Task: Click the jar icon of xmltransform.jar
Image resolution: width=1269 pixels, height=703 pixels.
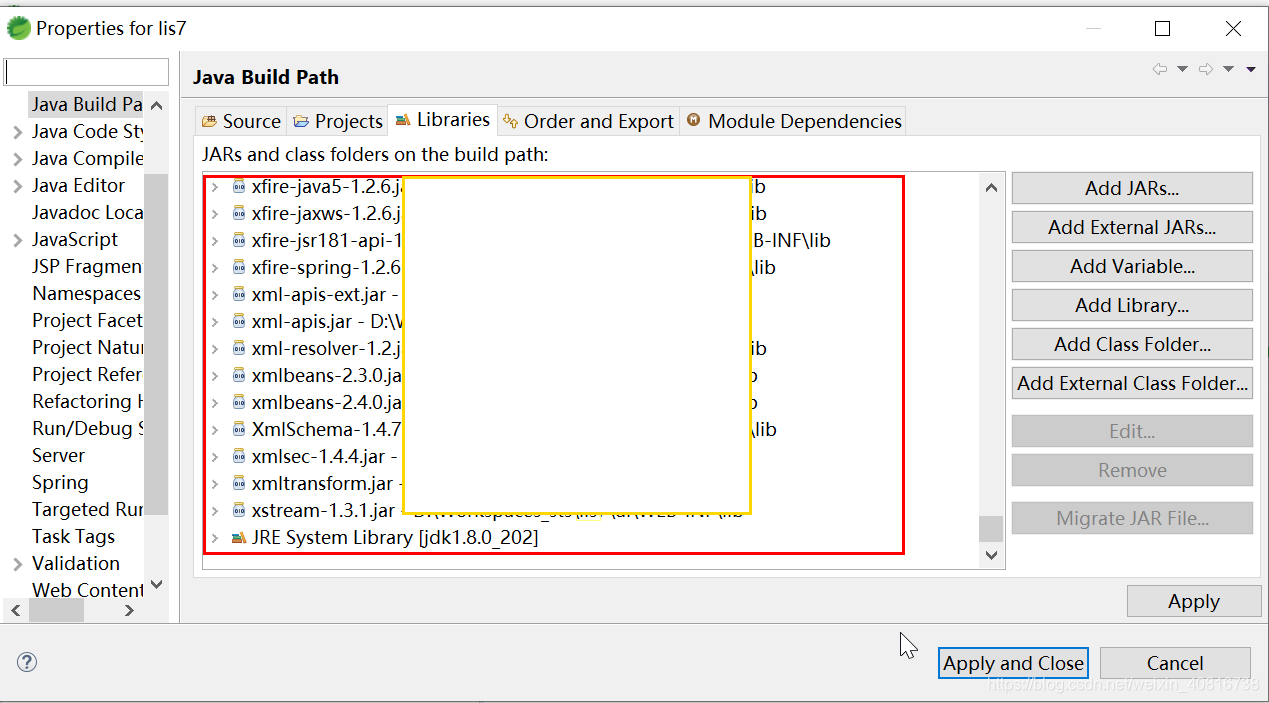Action: click(x=239, y=483)
